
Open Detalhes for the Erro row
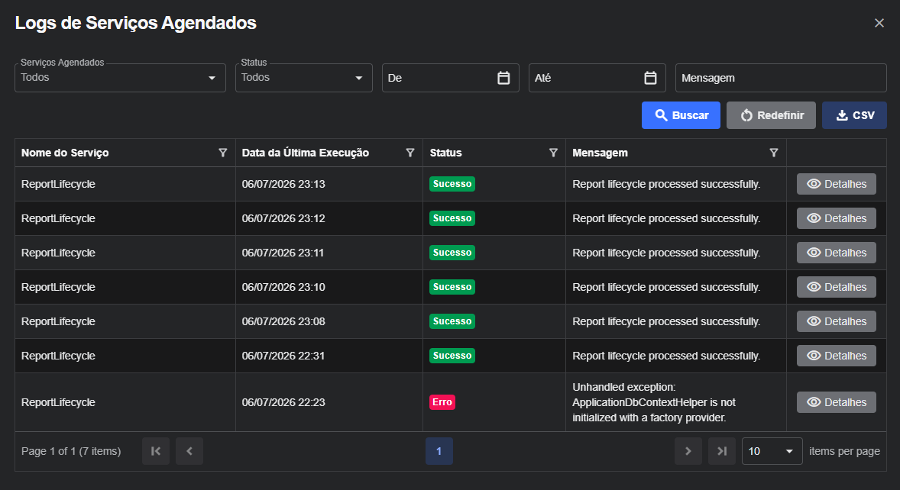tap(836, 402)
